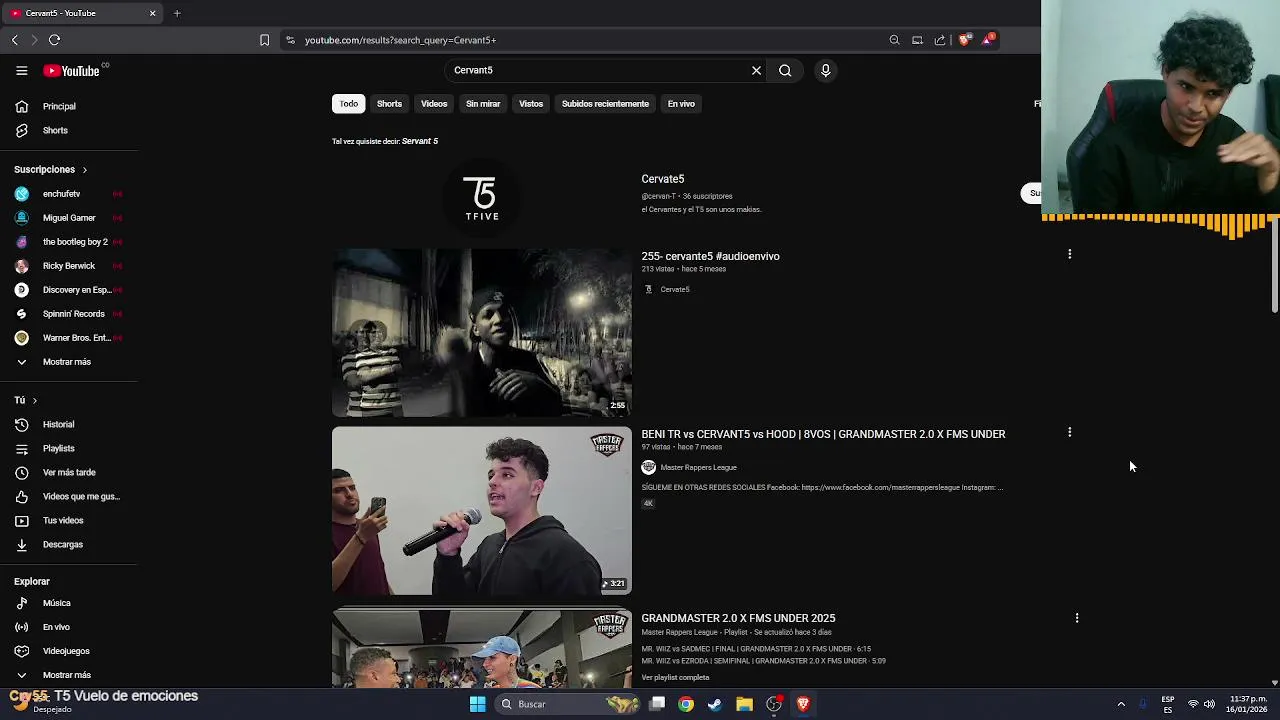Click the zoom-out magnifier in address bar

(894, 40)
